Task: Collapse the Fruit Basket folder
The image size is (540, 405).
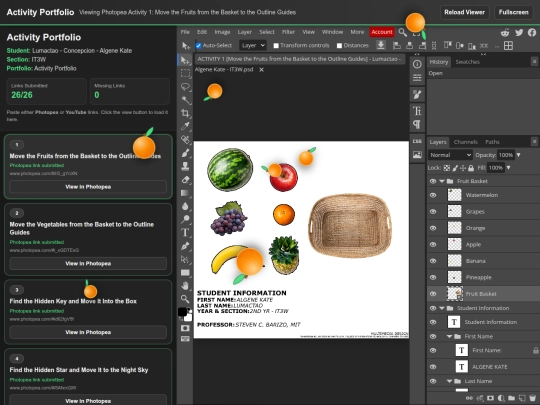Action: tap(442, 181)
